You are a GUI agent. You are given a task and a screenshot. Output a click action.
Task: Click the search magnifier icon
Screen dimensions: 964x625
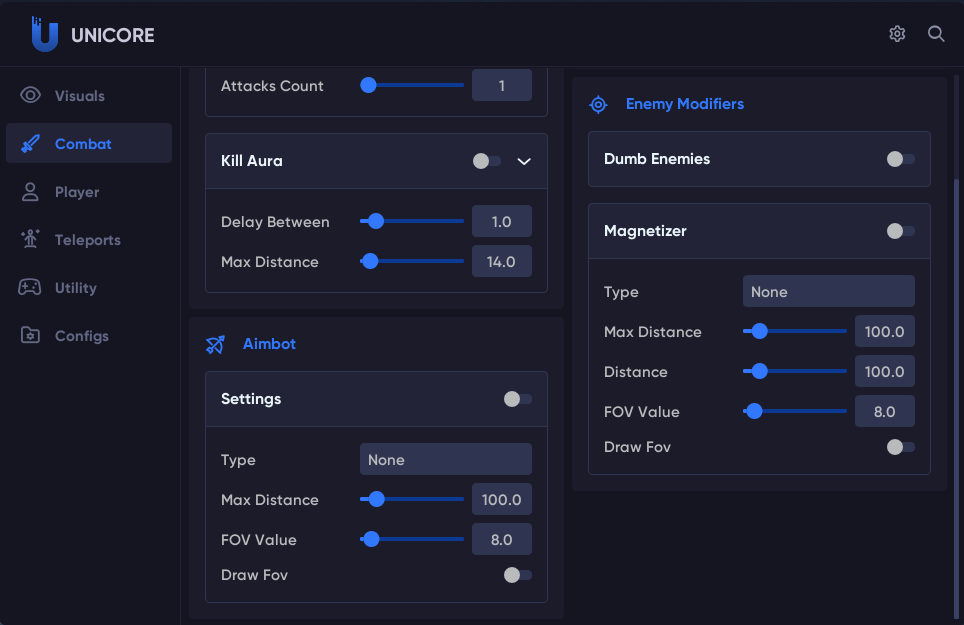point(936,34)
